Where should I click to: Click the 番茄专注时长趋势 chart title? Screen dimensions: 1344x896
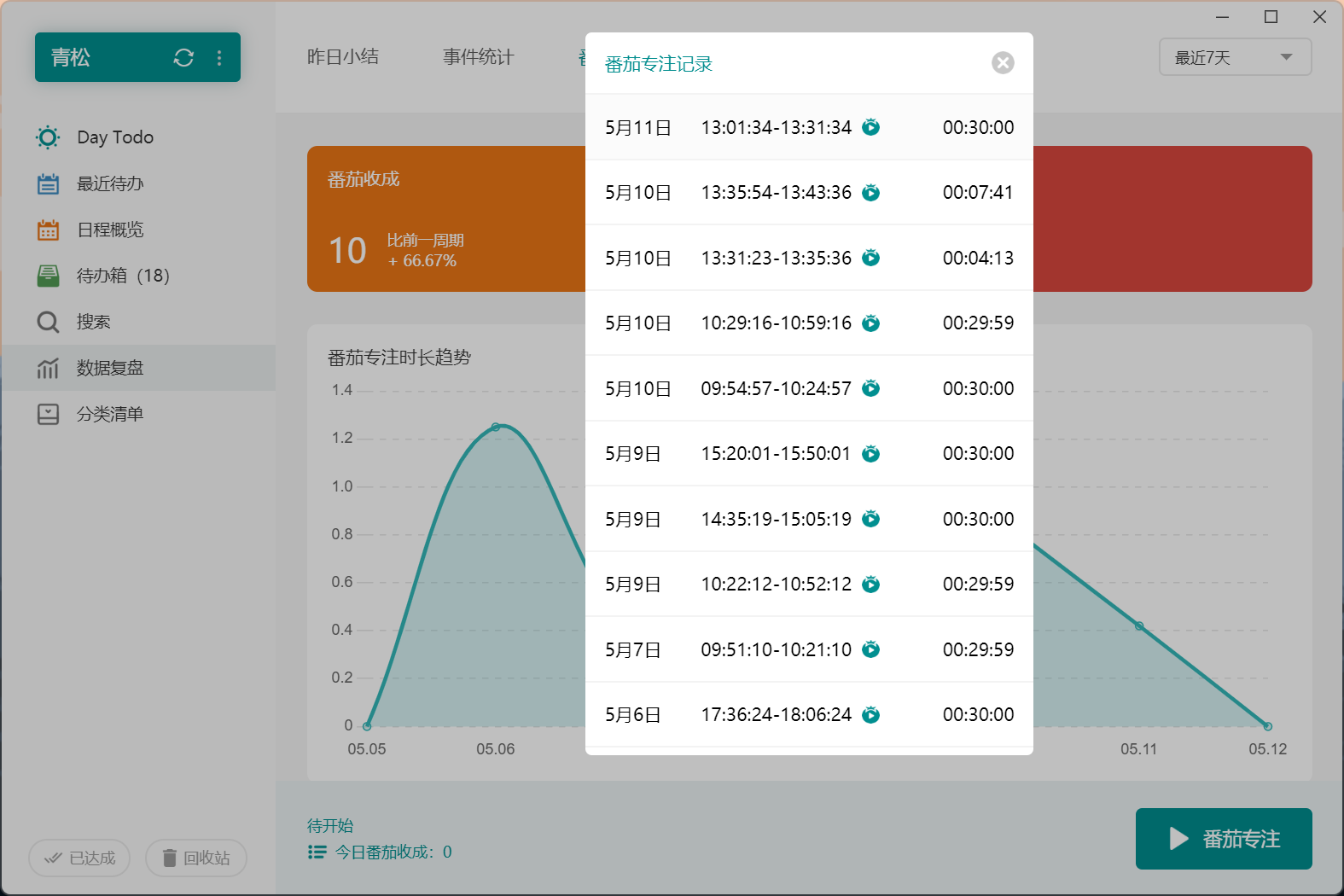399,358
